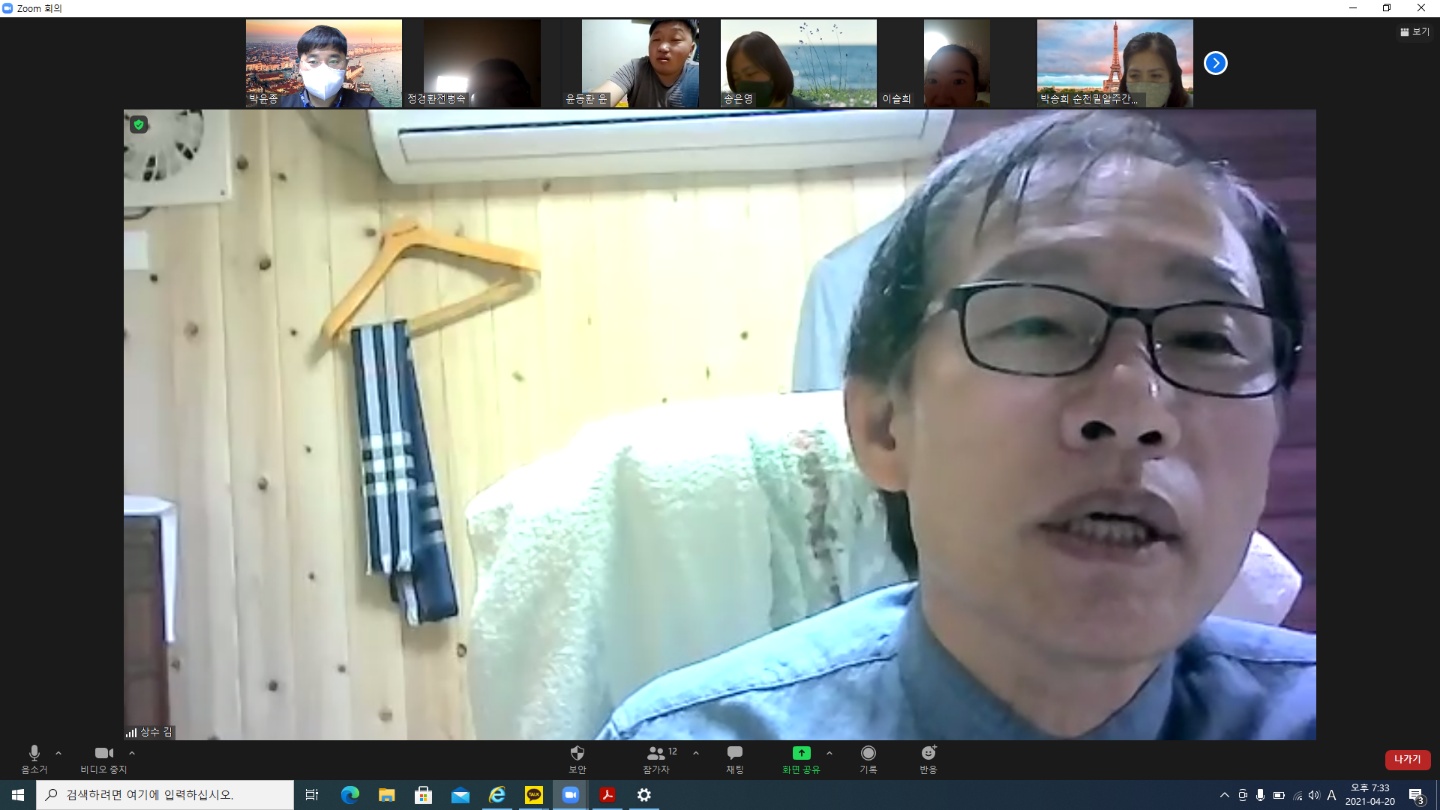Screen dimensions: 1440x810
Task: Open the 반응 reactions menu
Action: 929,760
